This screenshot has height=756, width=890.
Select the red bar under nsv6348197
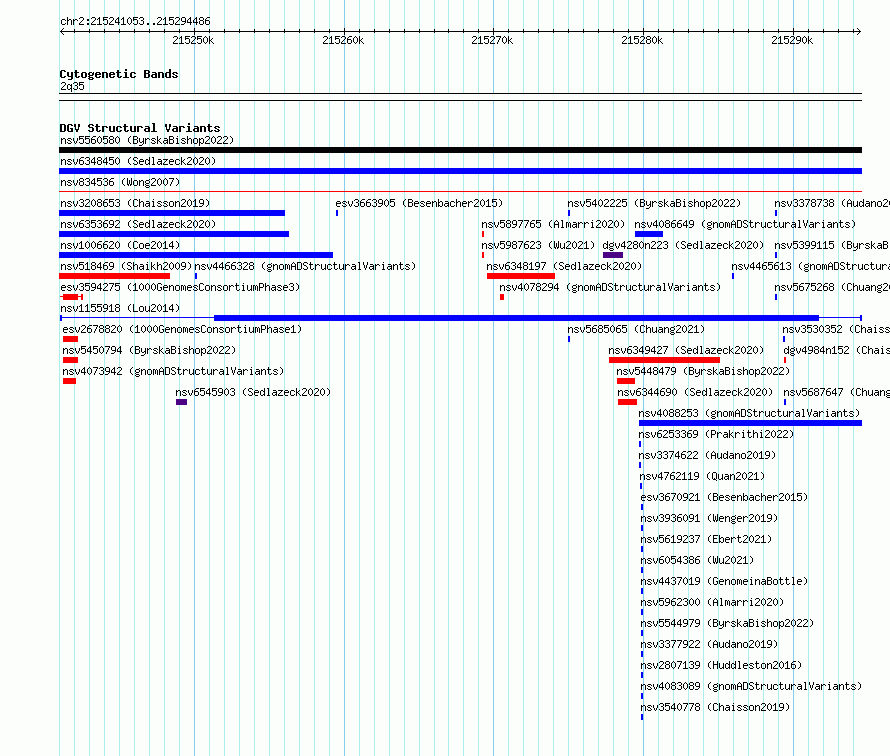point(521,276)
